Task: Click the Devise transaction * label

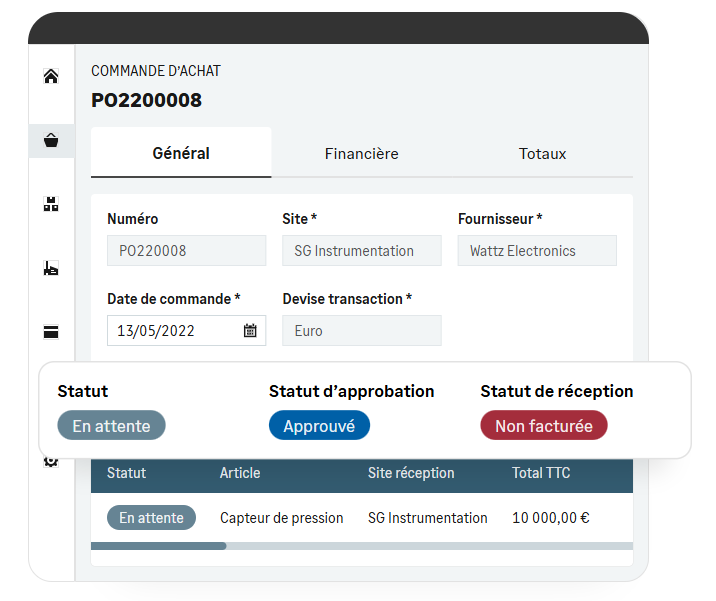Action: (x=347, y=299)
